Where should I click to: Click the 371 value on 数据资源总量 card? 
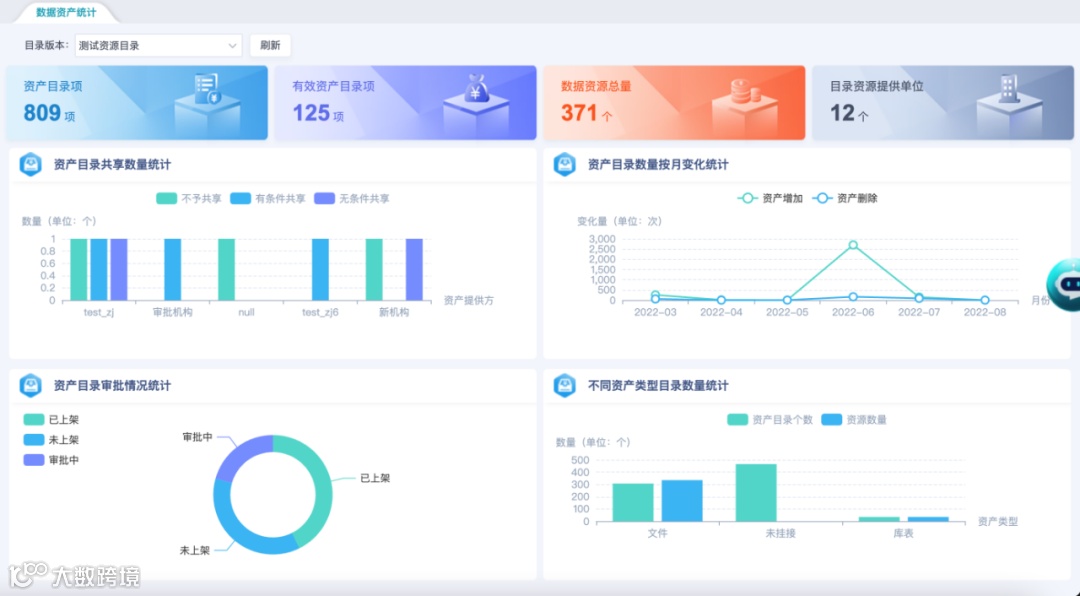point(579,112)
